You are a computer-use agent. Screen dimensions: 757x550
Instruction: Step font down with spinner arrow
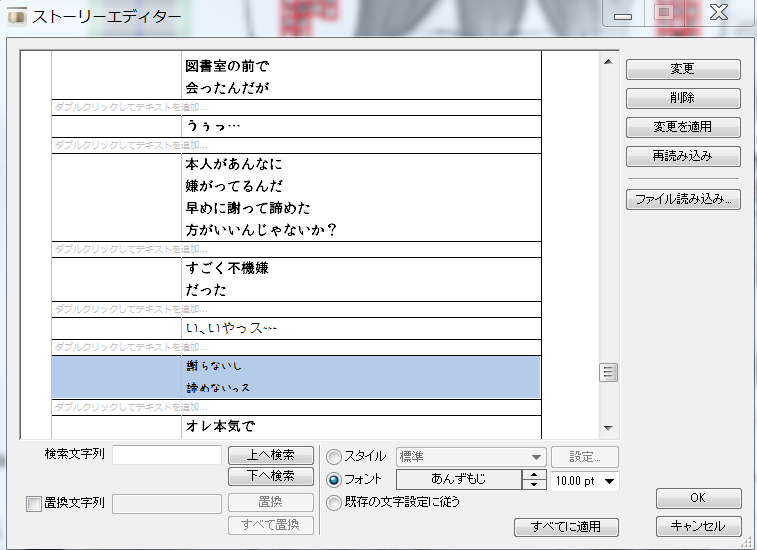coord(534,485)
